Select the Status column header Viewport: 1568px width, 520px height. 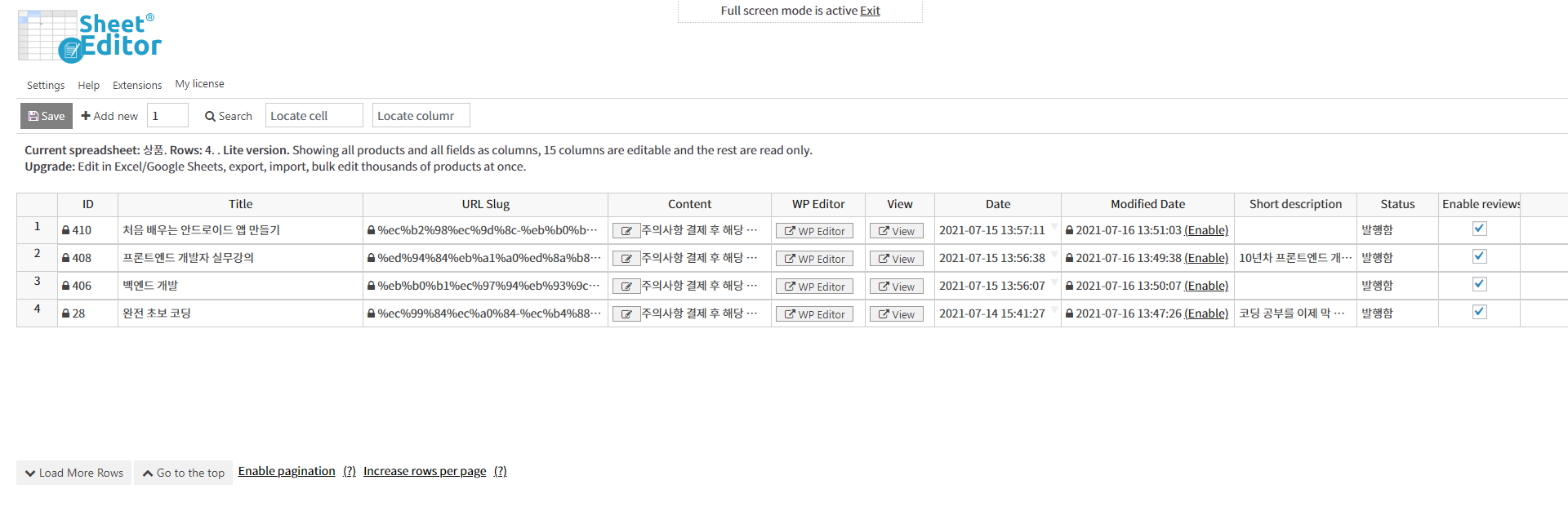coord(1398,204)
